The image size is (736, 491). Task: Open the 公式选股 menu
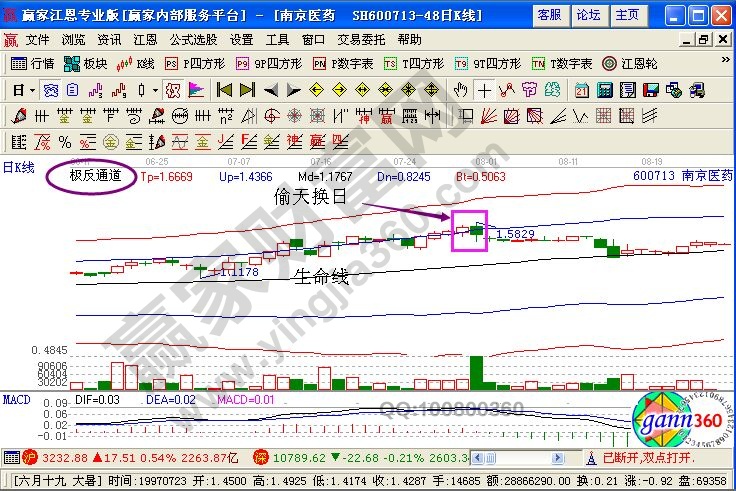[x=193, y=40]
